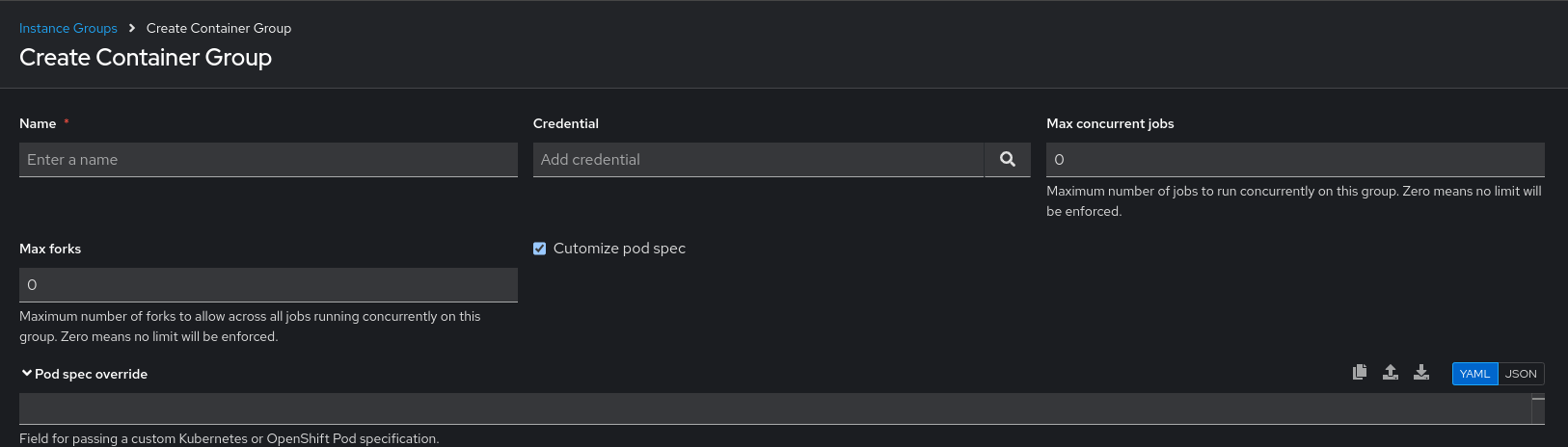Switch pod spec editor to YAML
1568x447 pixels.
tap(1474, 374)
